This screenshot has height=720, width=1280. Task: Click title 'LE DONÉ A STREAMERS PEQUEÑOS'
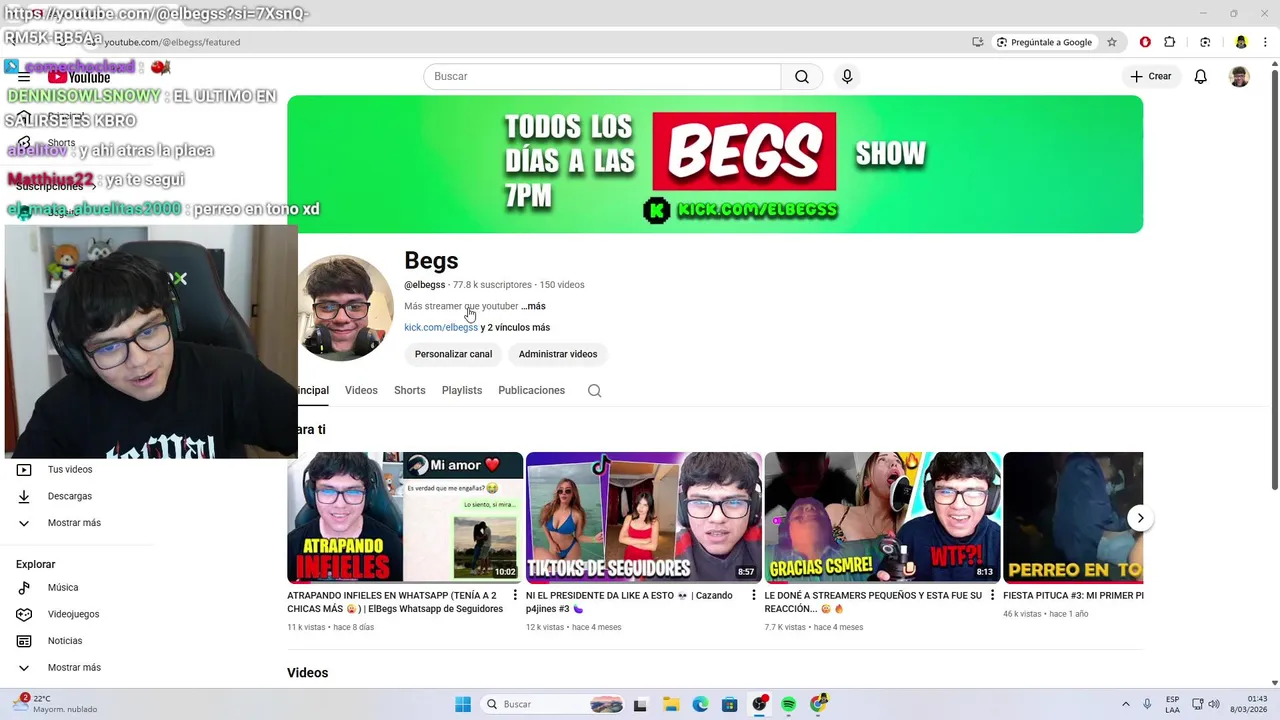click(x=873, y=602)
